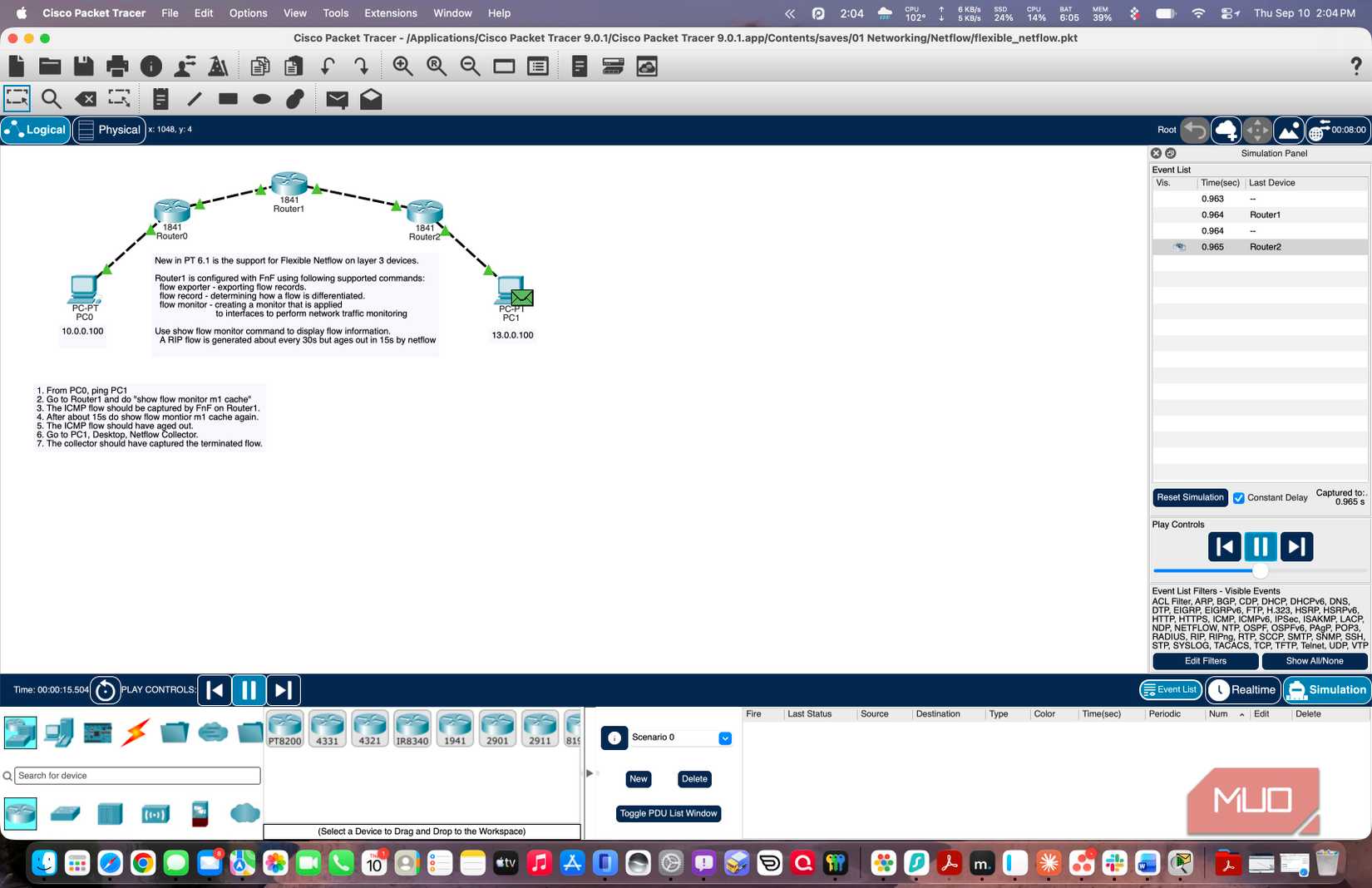Select the Connections lightning bolt category

click(x=136, y=732)
